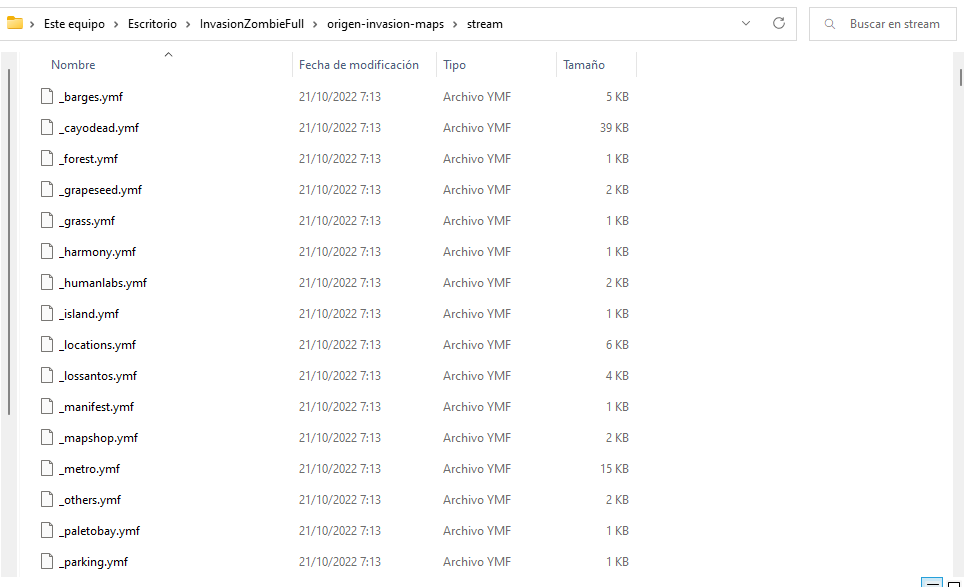Navigate to Este equipo breadcrumb
Viewport: 964px width, 587px height.
tap(74, 24)
